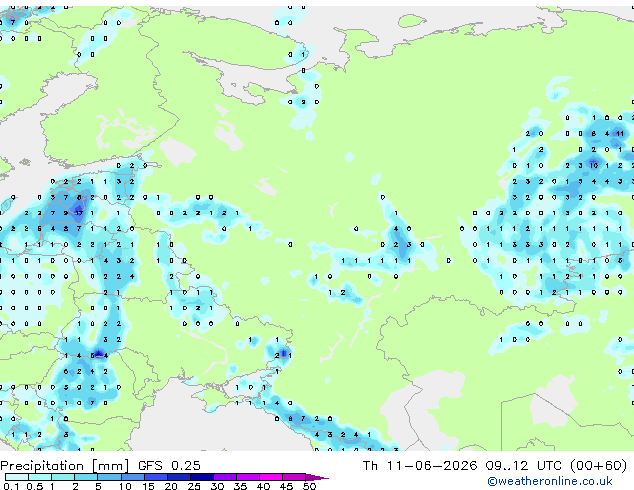Click the '50' legend scale label
This screenshot has height=490, width=634.
[x=309, y=486]
